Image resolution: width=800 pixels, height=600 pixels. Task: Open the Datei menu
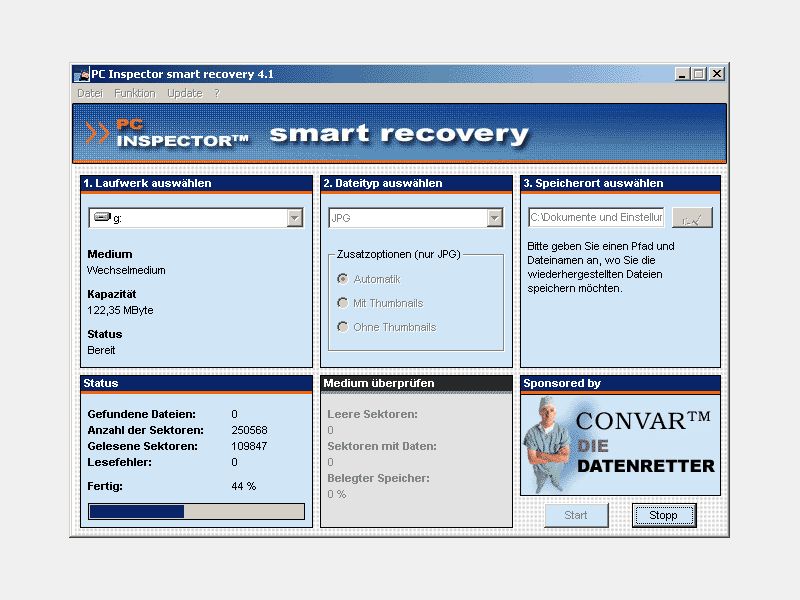pos(90,93)
